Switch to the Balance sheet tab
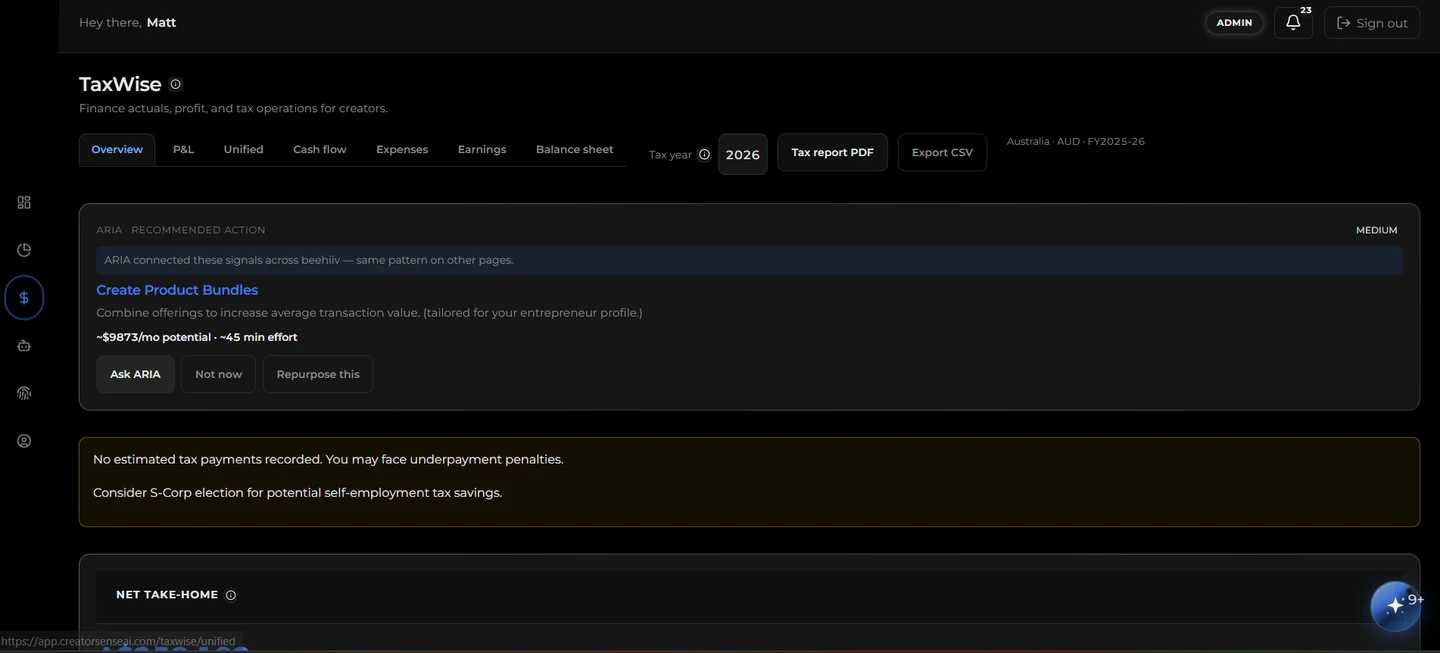This screenshot has width=1440, height=653. tap(575, 150)
